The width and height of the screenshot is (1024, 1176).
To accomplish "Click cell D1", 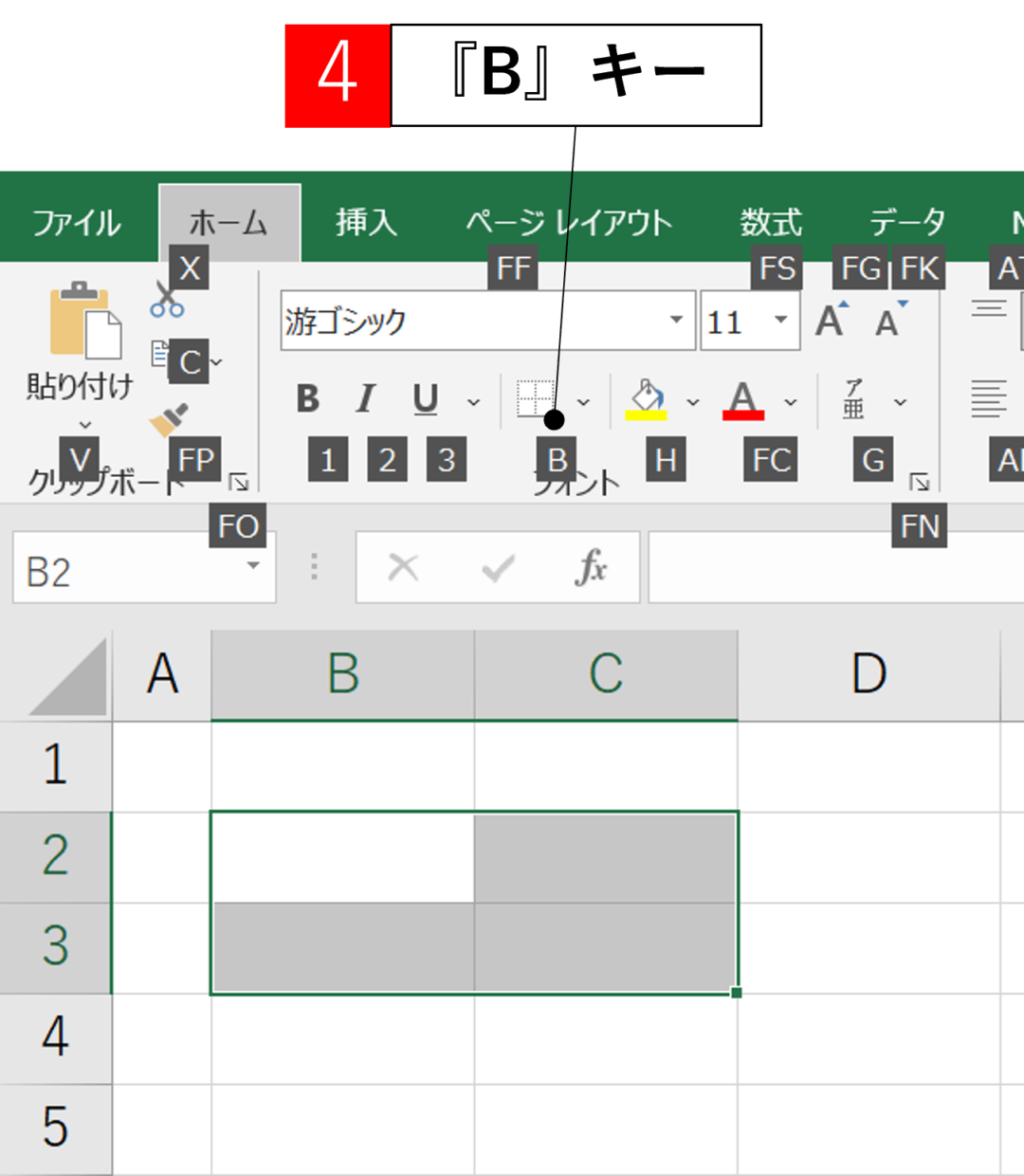I will 869,766.
